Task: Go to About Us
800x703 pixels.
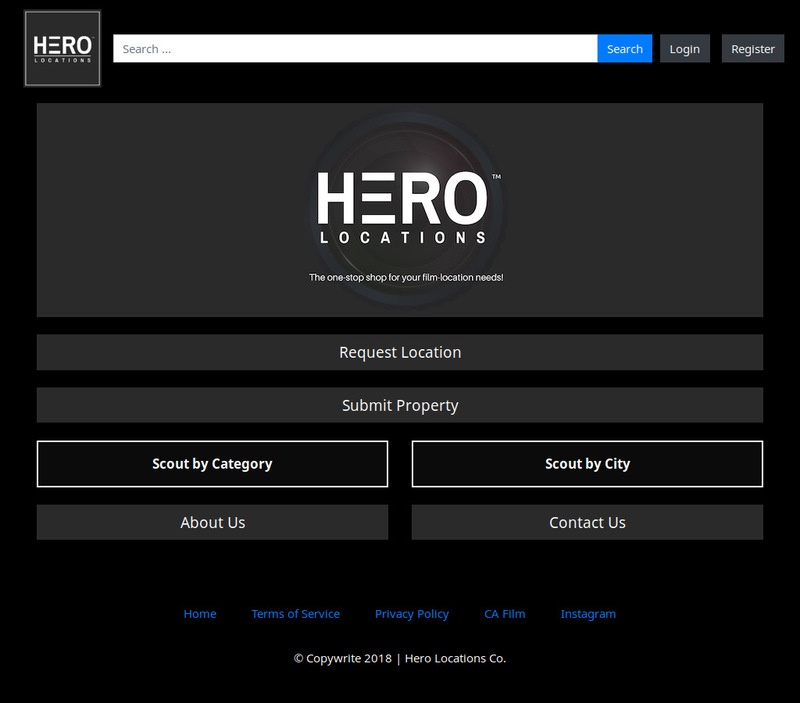Action: click(212, 522)
